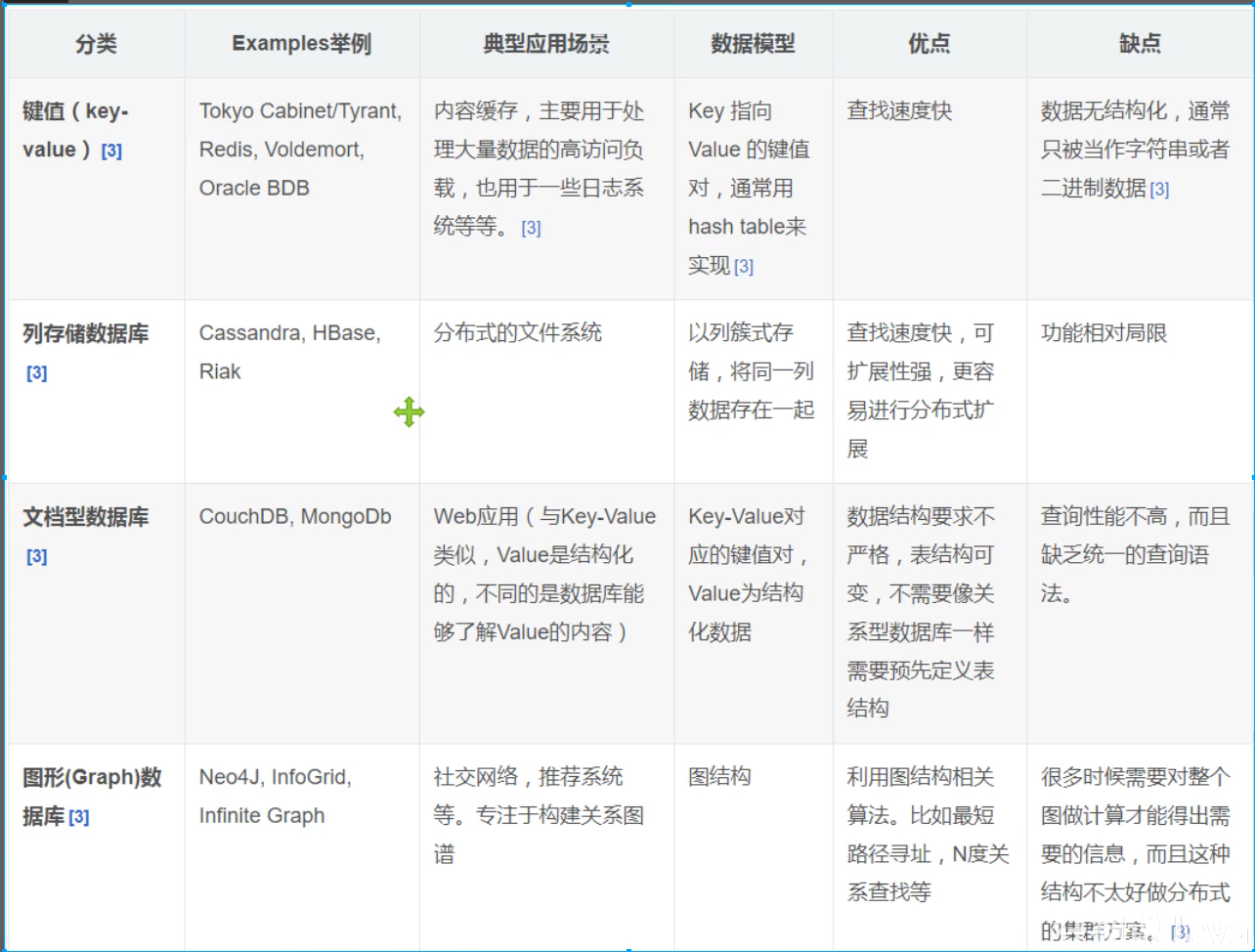This screenshot has height=952, width=1255.
Task: Click the 很多时候需要对整个图做计算 drawback cell
Action: tap(1140, 846)
